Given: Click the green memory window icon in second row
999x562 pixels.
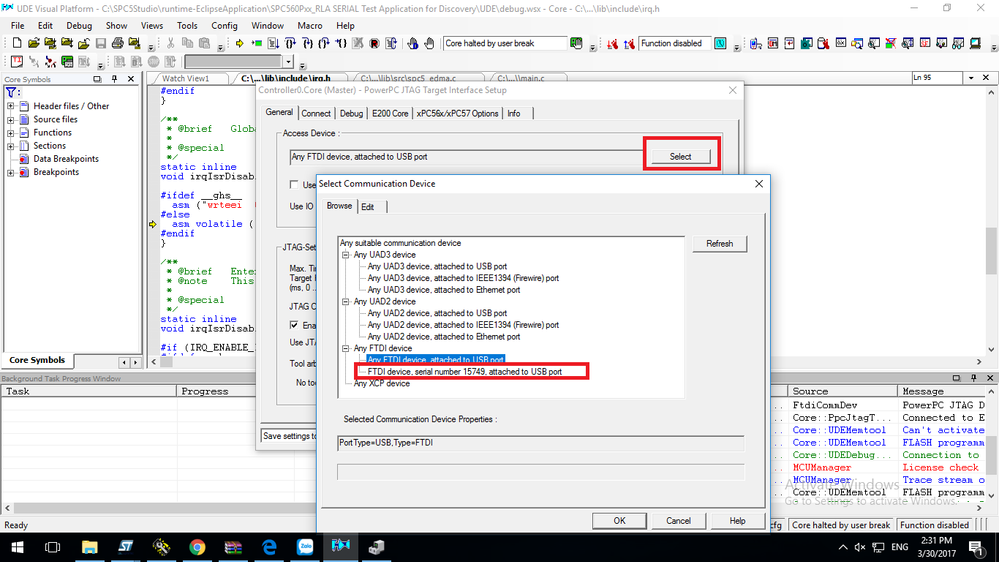Looking at the screenshot, I should [67, 62].
